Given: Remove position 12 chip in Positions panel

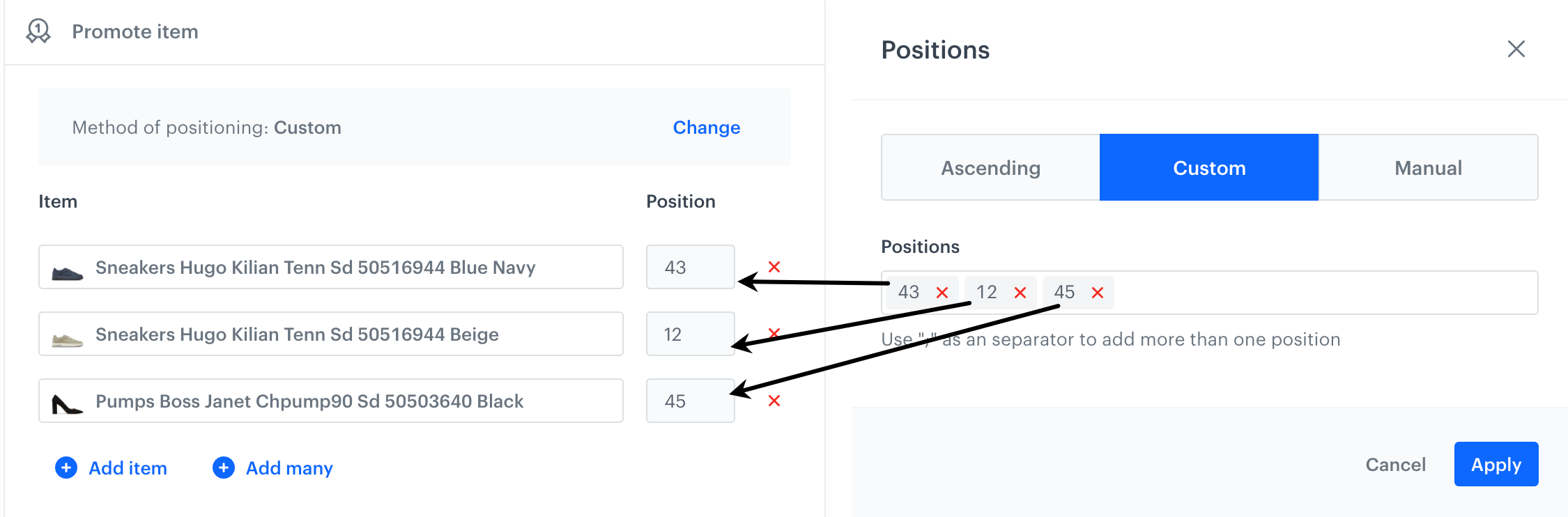Looking at the screenshot, I should tap(1022, 293).
